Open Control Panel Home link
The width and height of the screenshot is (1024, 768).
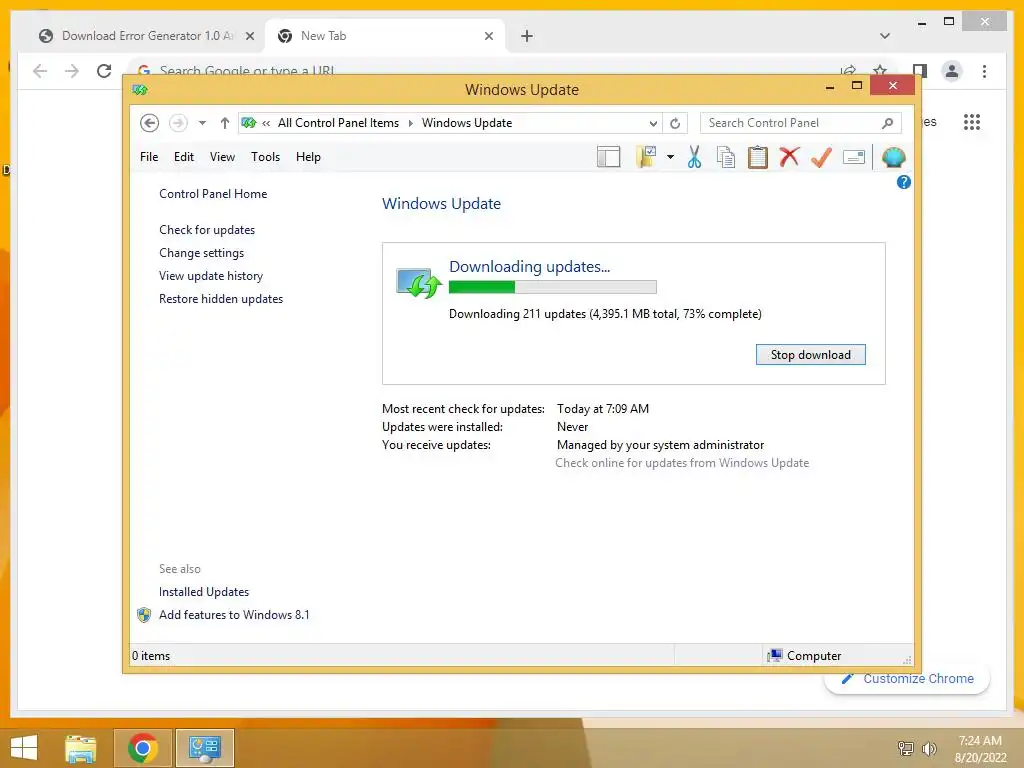point(213,194)
